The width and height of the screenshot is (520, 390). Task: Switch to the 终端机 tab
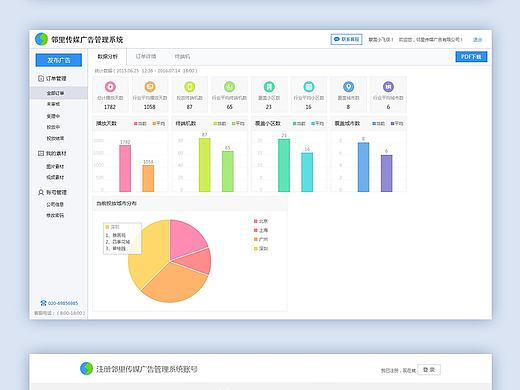tap(182, 57)
